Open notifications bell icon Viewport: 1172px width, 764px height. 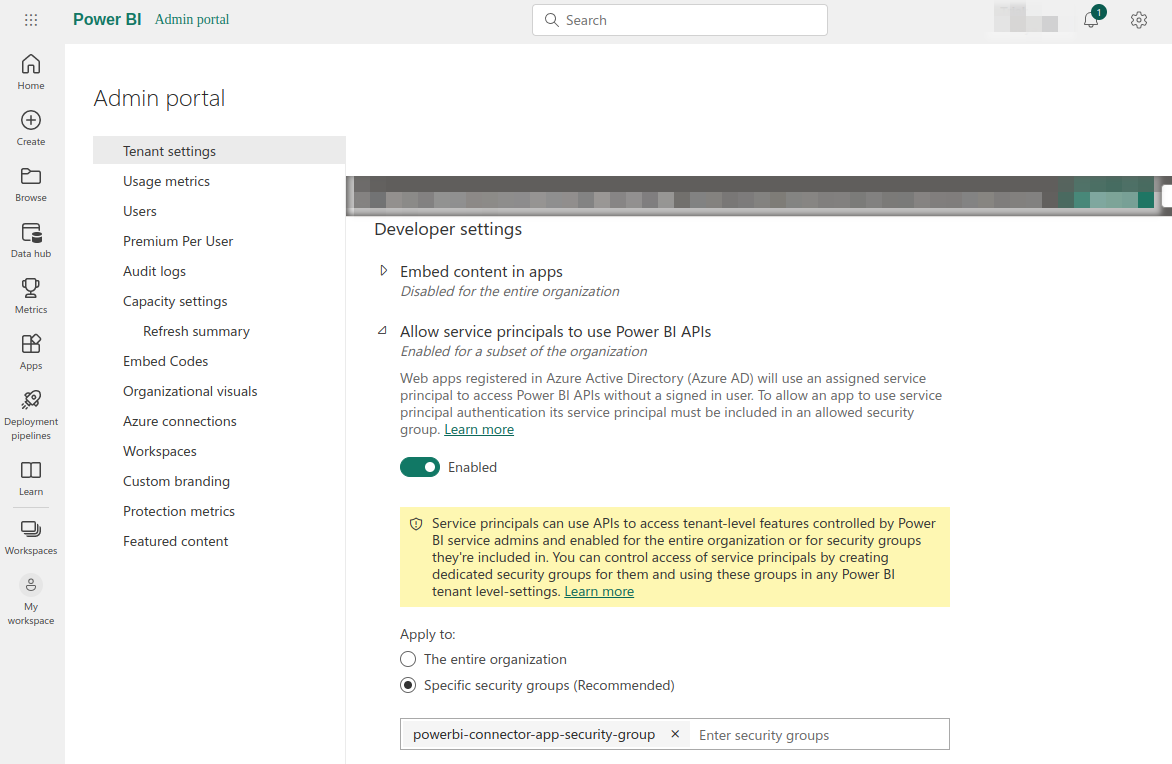point(1091,19)
